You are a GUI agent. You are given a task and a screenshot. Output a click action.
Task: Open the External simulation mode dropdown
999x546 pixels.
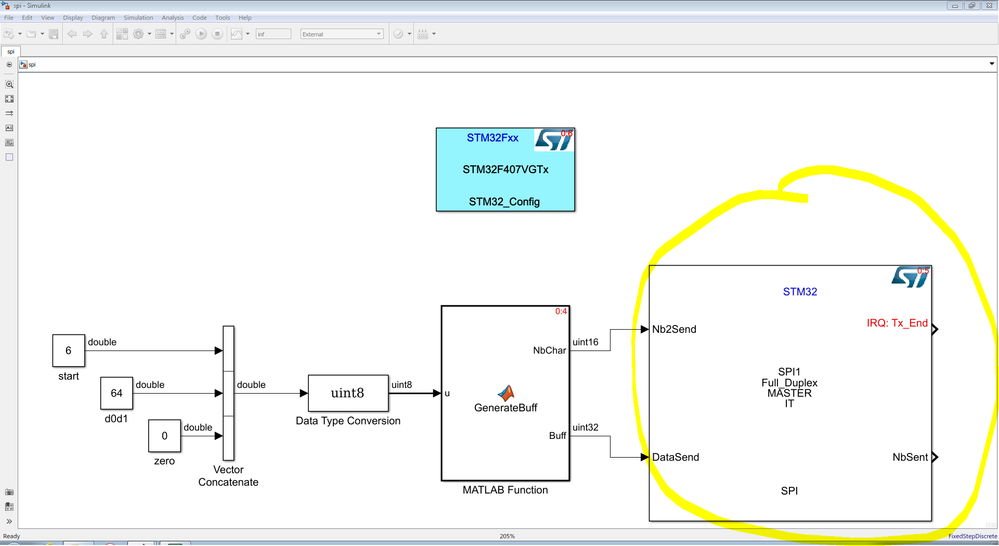point(342,34)
